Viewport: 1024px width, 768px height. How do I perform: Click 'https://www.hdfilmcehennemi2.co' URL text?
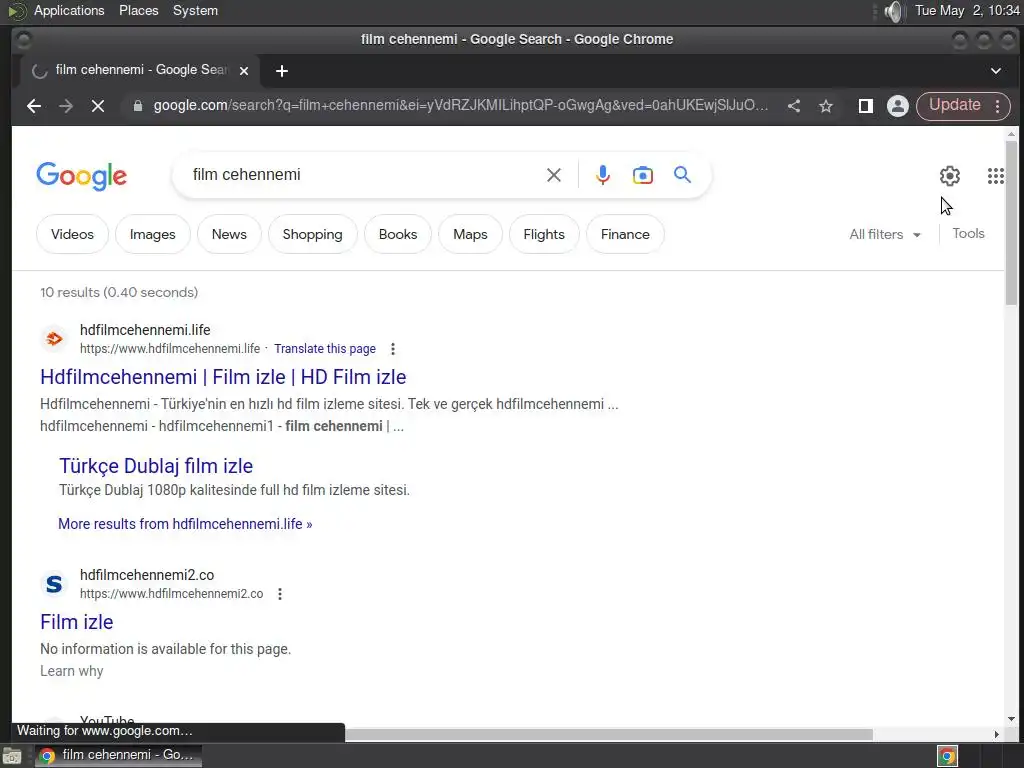coord(171,594)
